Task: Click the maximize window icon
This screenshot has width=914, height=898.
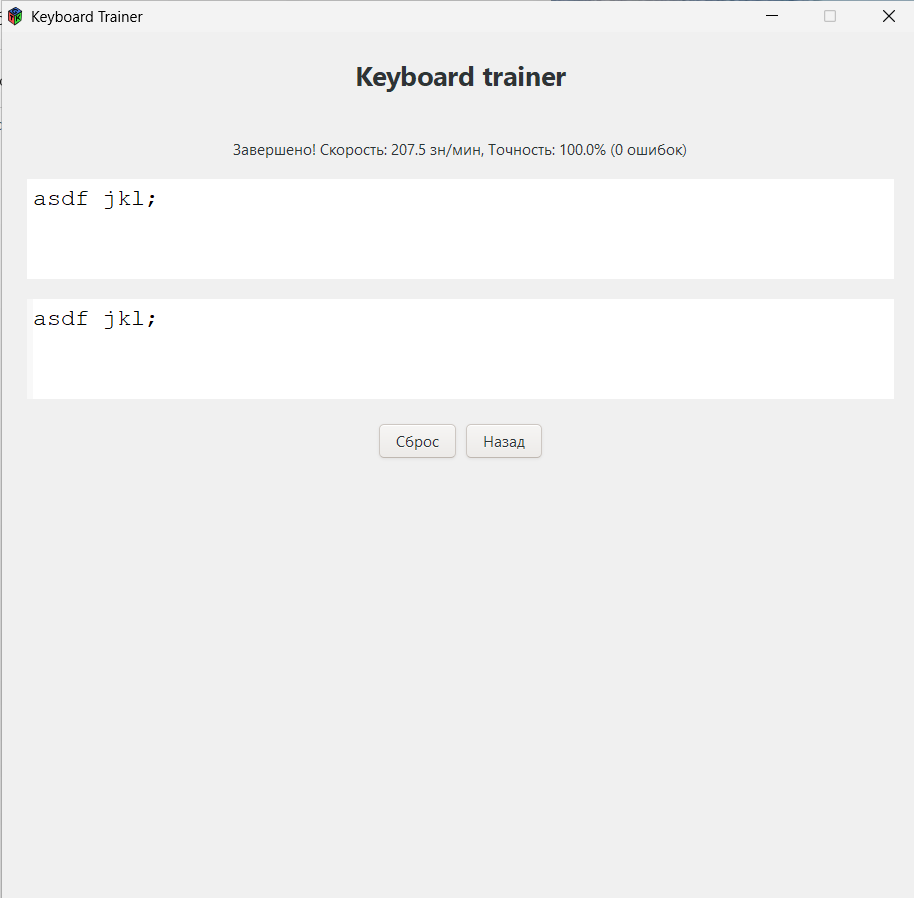Action: pyautogui.click(x=829, y=16)
